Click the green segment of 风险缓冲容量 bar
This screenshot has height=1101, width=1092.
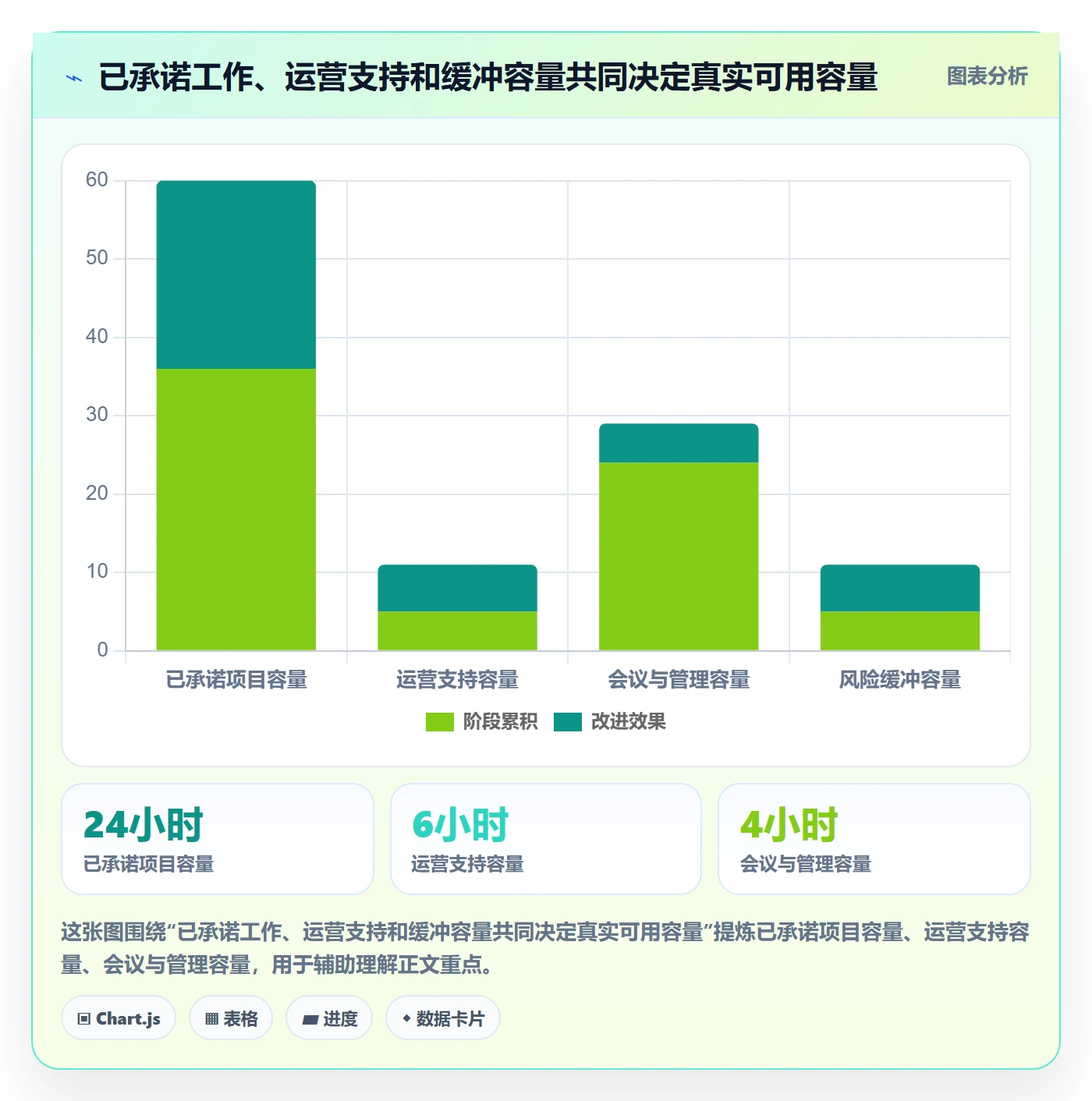(x=900, y=631)
